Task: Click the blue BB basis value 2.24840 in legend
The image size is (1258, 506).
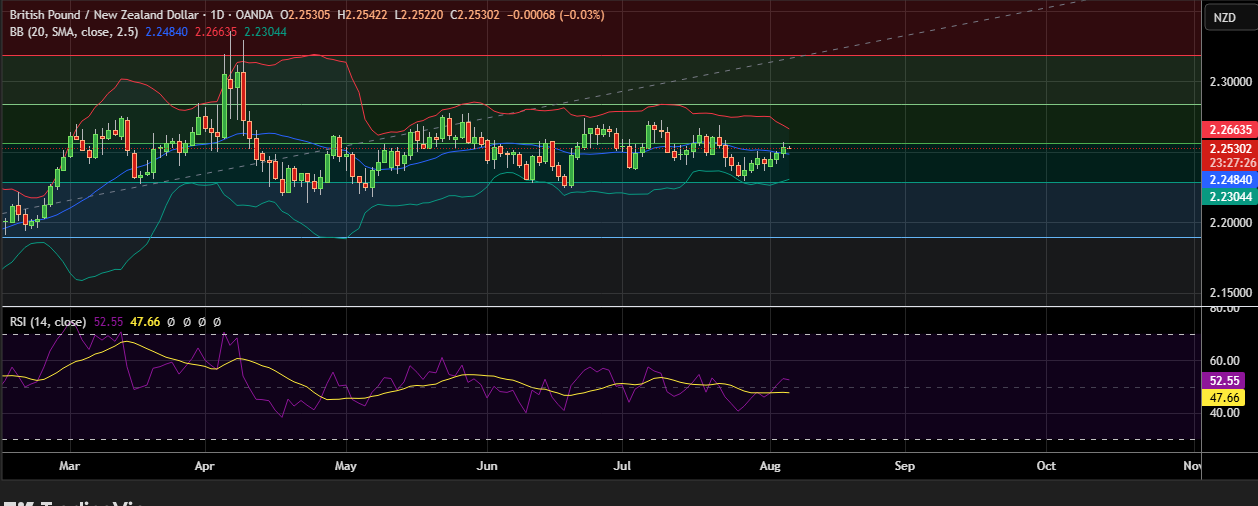Action: 166,31
